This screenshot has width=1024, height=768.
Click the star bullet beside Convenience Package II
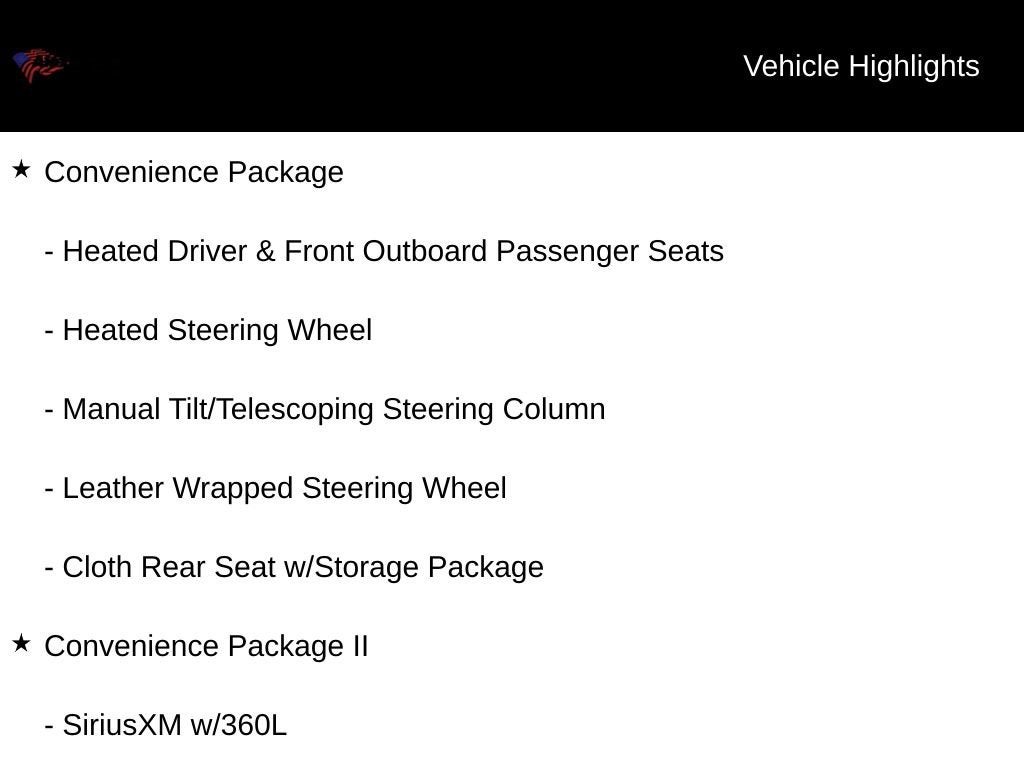pos(21,644)
